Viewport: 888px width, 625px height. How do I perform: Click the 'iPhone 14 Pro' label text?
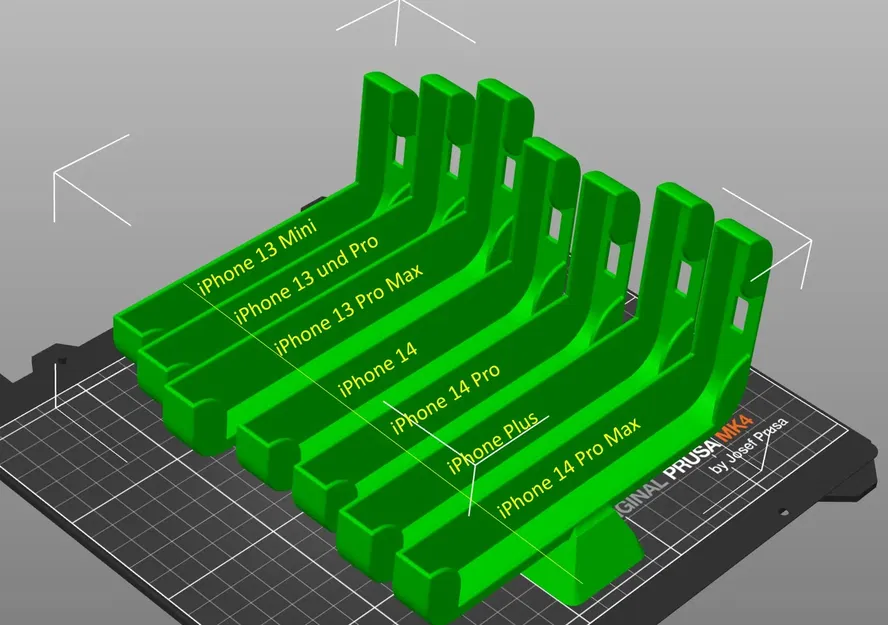click(445, 399)
